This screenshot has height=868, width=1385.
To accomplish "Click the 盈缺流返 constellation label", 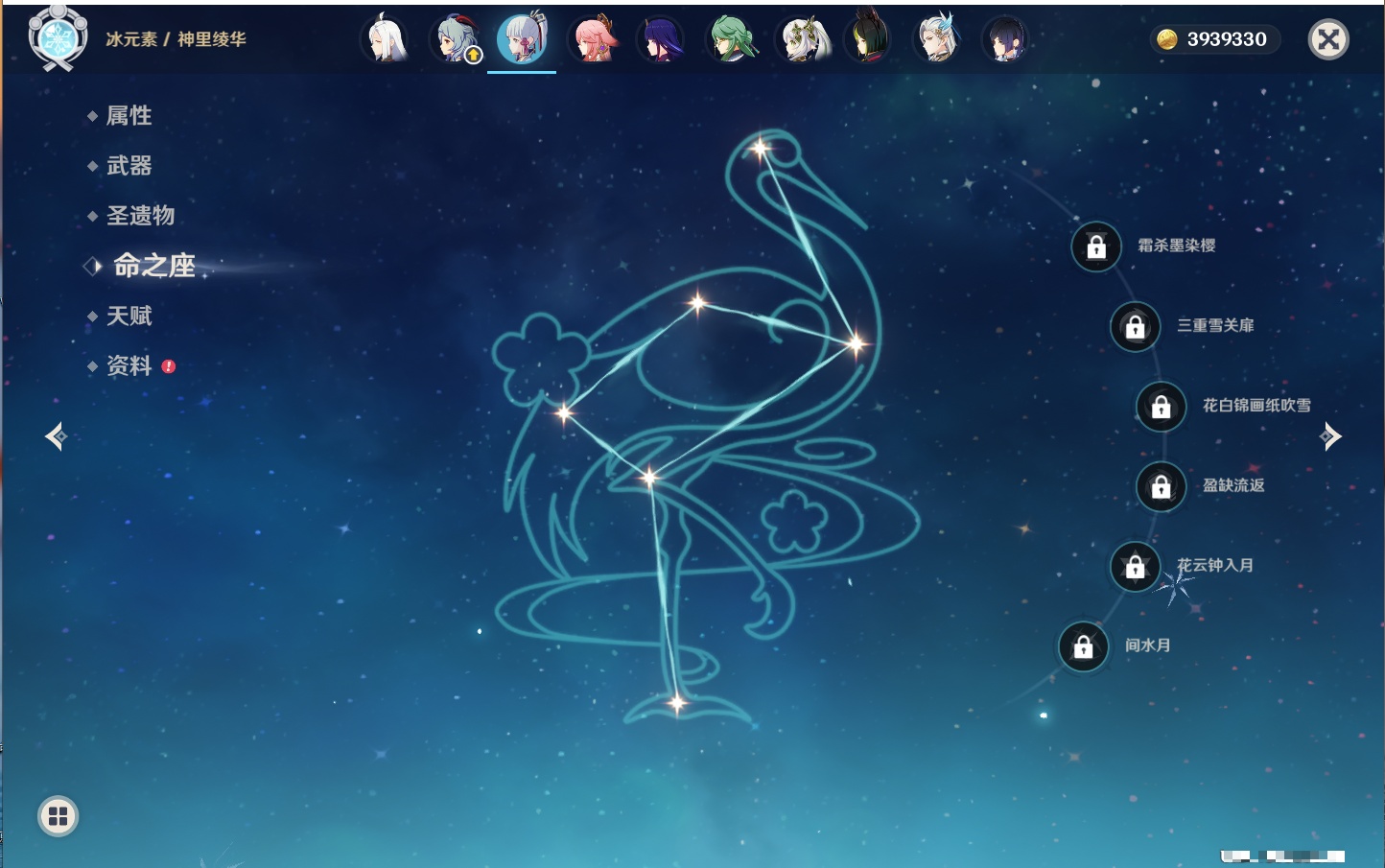I will (1233, 485).
